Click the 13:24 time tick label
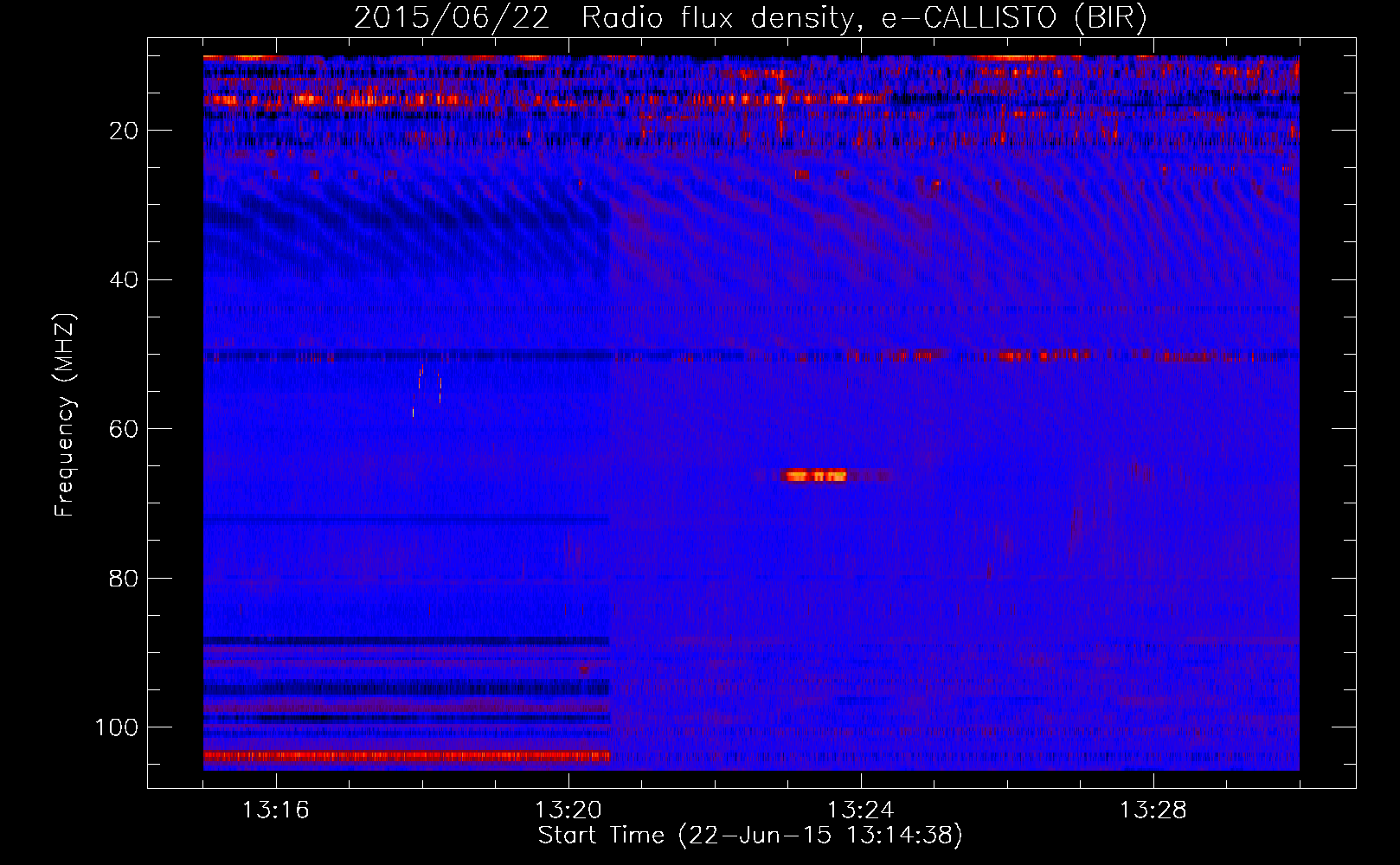The width and height of the screenshot is (1400, 865). [x=860, y=811]
